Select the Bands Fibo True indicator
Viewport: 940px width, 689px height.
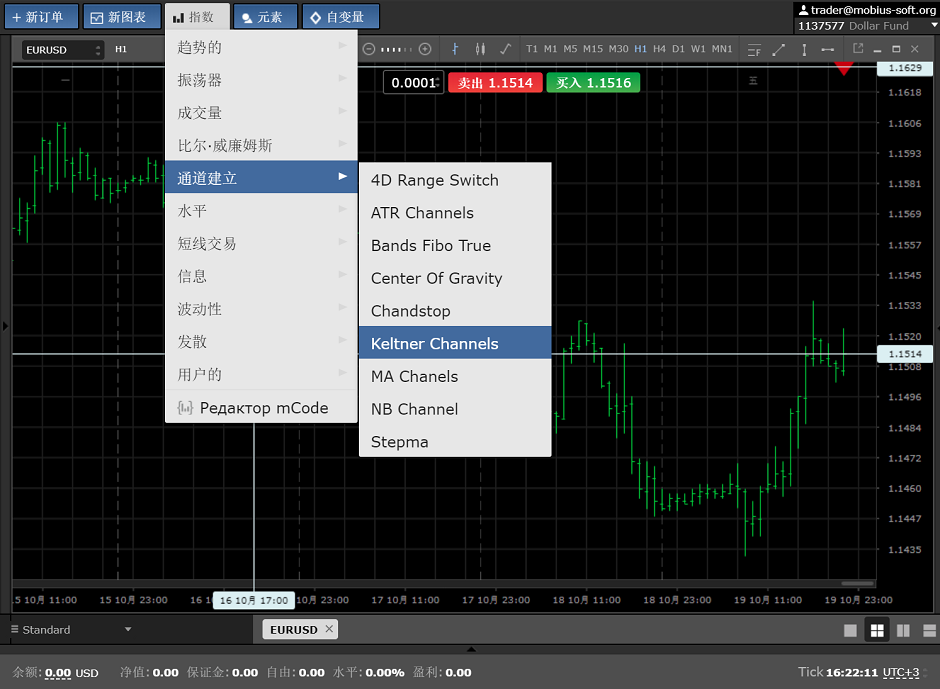click(455, 245)
